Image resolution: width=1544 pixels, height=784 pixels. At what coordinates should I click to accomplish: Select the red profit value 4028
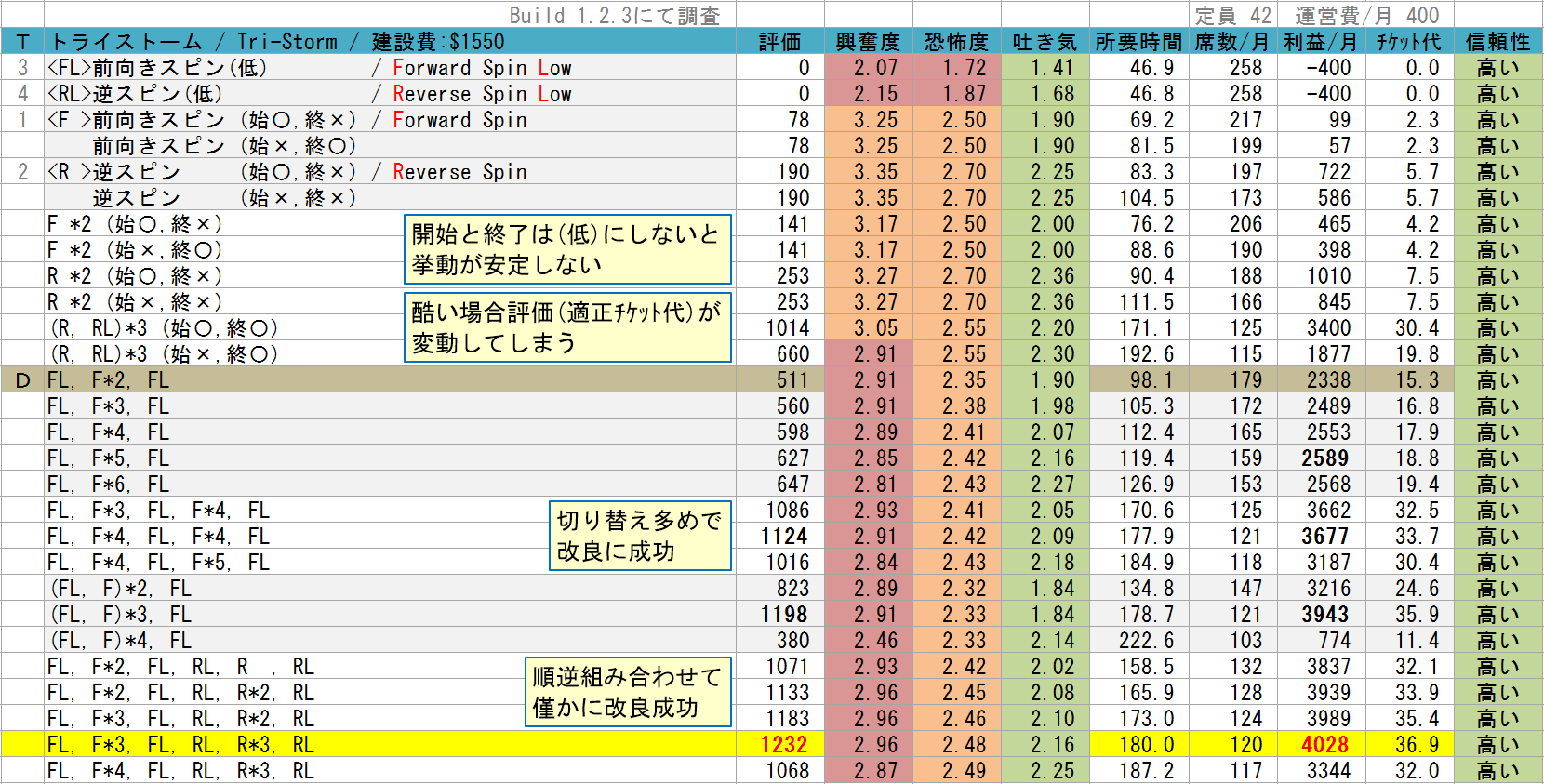tap(1325, 745)
